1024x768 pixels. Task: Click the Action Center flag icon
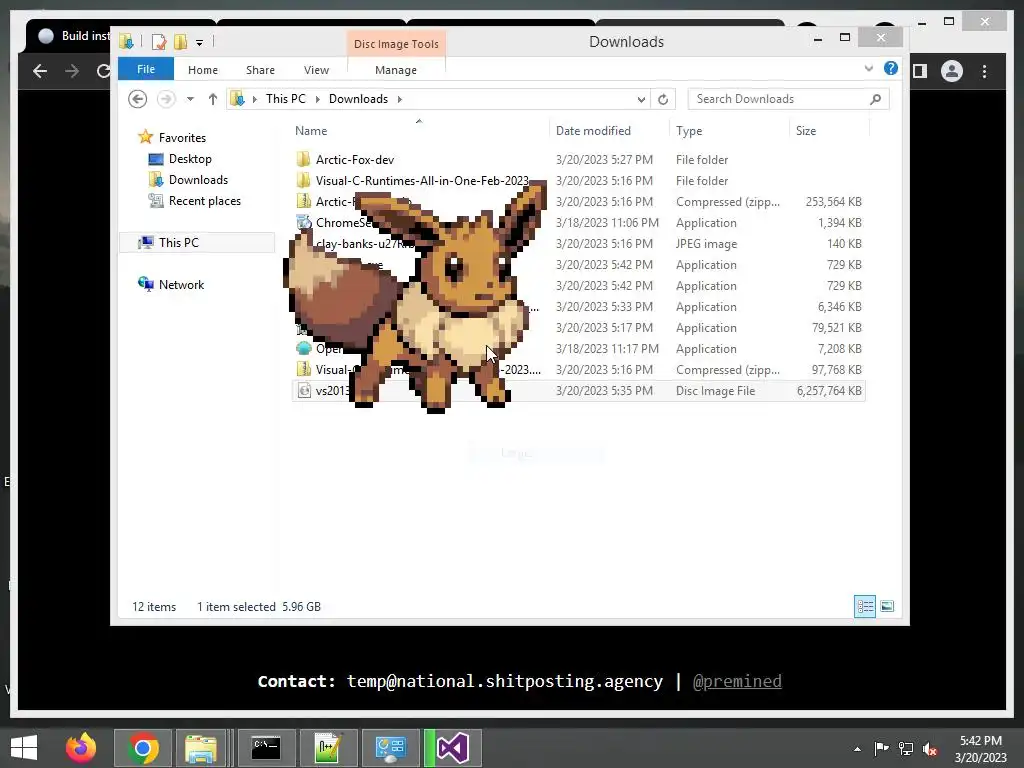[881, 748]
